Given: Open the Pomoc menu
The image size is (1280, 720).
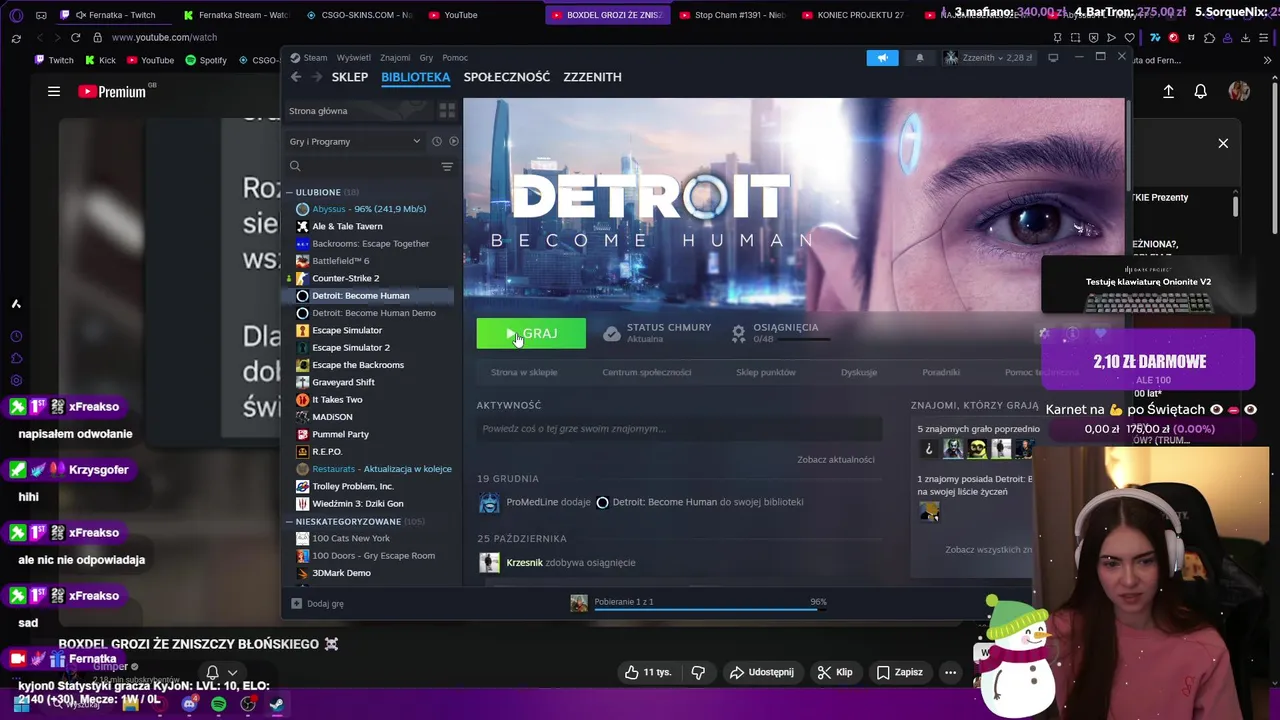Looking at the screenshot, I should (x=455, y=58).
